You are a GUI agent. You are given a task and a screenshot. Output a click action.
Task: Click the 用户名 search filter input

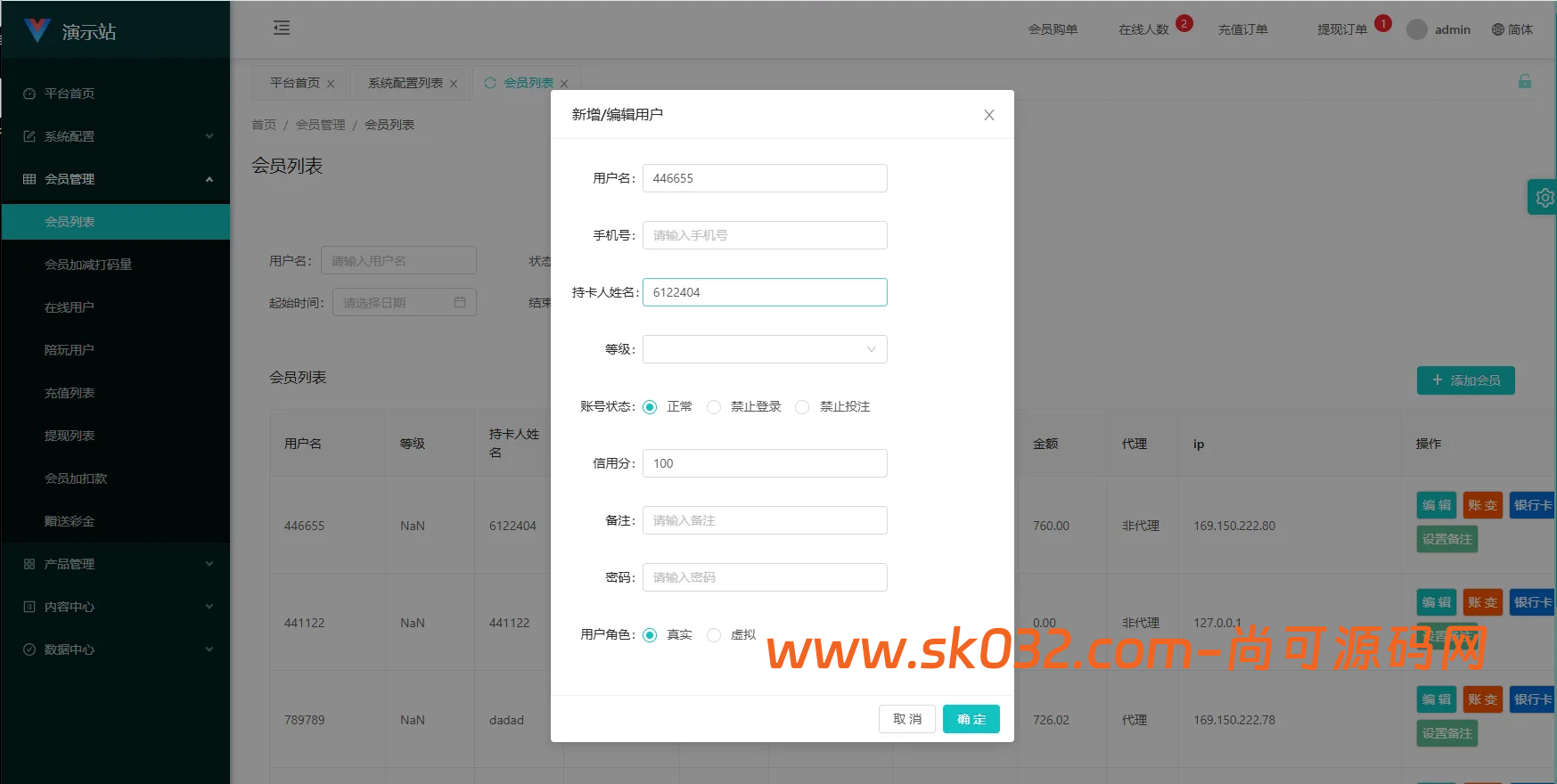pyautogui.click(x=398, y=260)
